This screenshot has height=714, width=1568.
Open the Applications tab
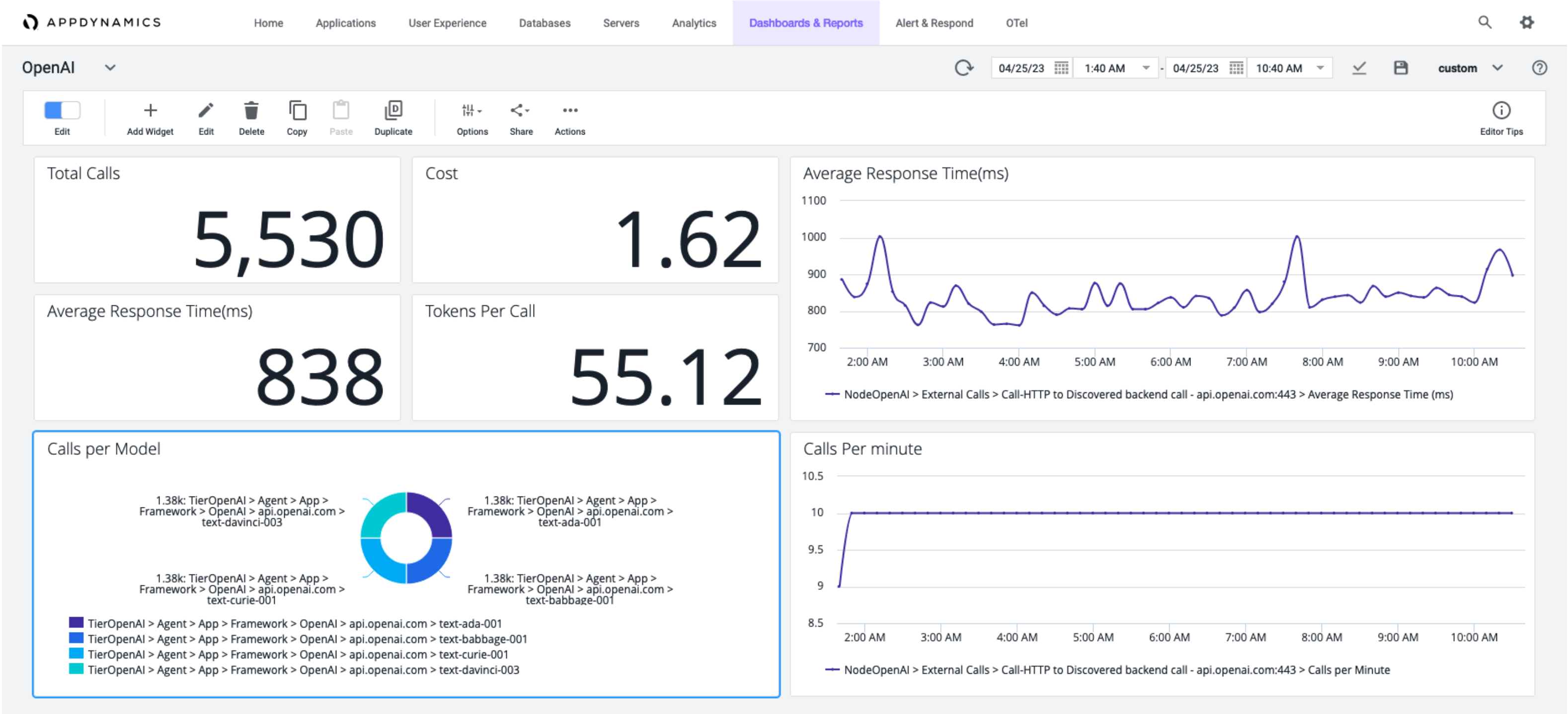(345, 23)
